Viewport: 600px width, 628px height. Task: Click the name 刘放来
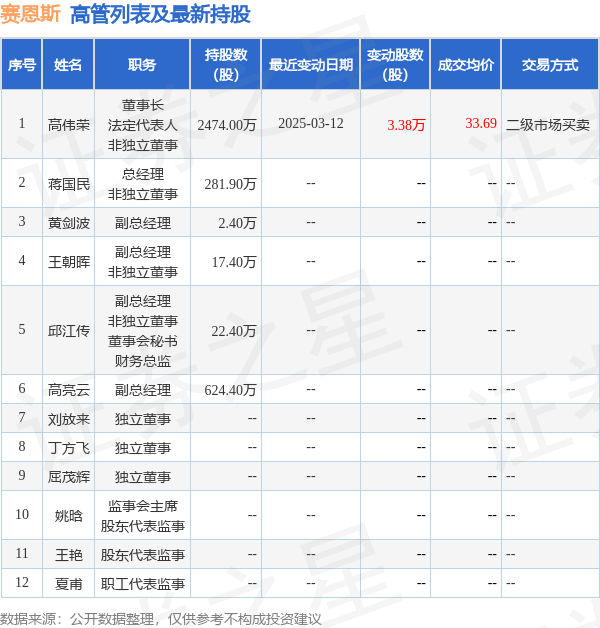coord(68,419)
